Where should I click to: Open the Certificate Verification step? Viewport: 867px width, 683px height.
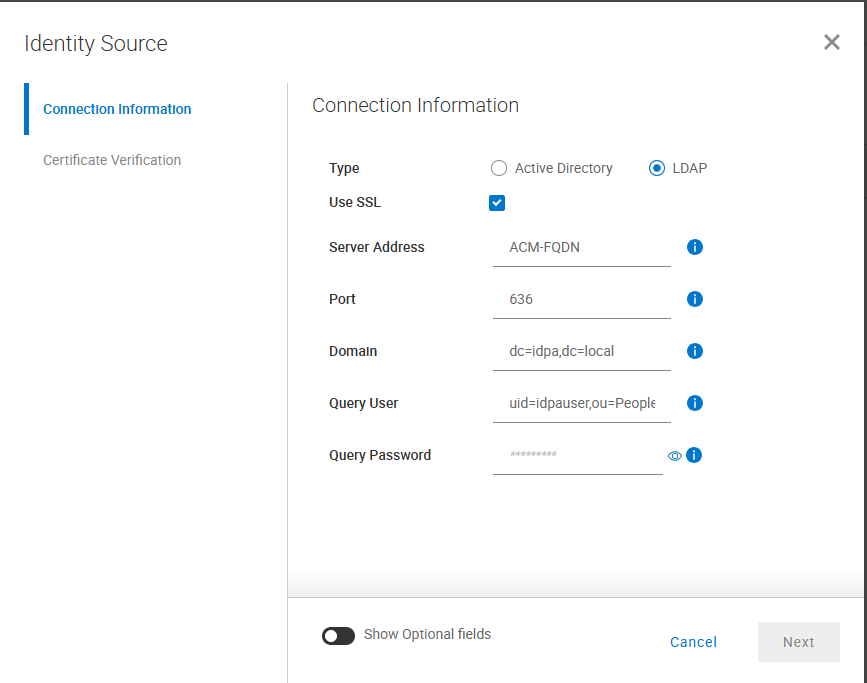click(x=111, y=160)
